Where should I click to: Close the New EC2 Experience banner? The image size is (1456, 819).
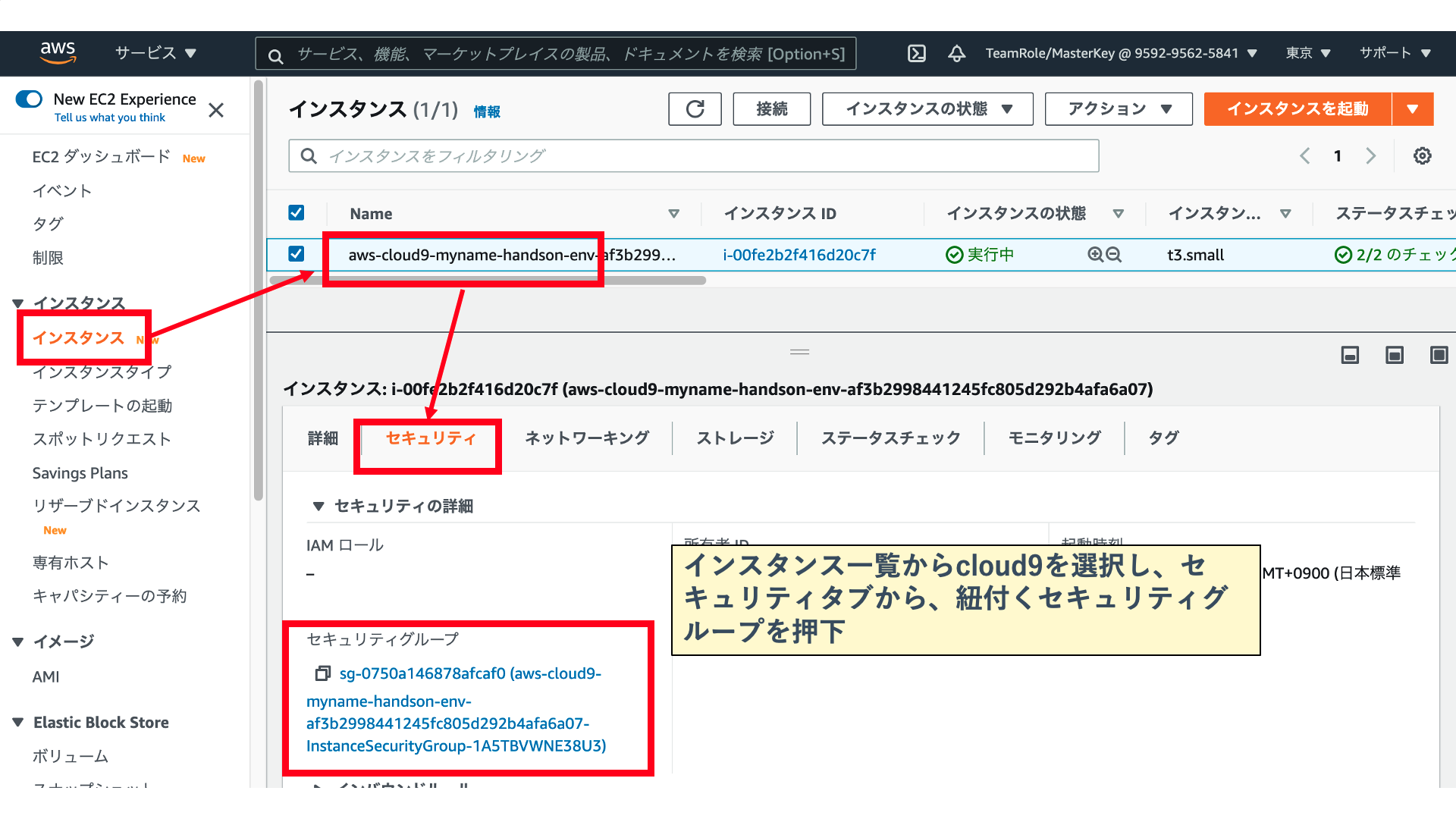tap(216, 111)
